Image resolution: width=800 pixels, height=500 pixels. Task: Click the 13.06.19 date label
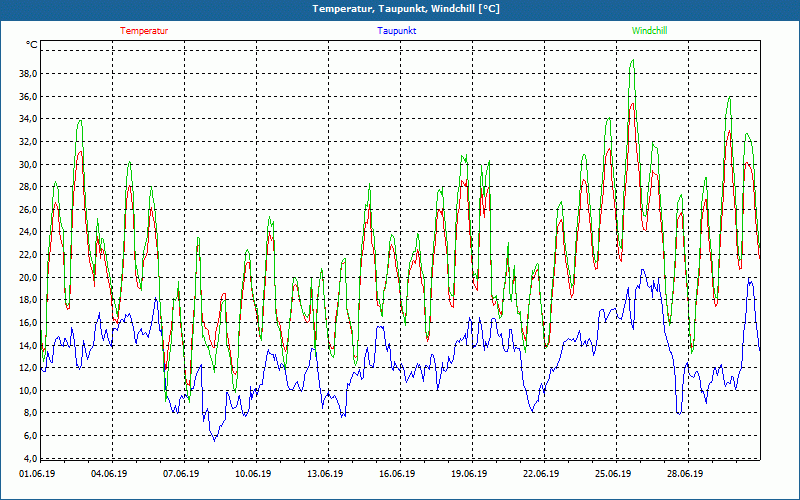tap(325, 473)
